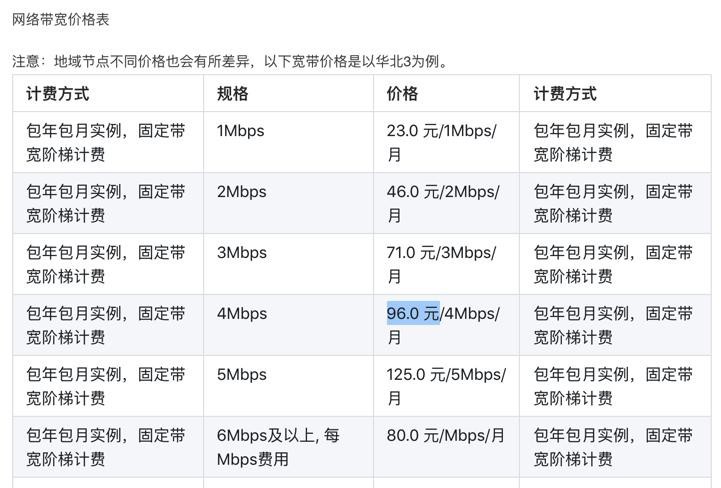Click the highlighted 96.0 元 text

pyautogui.click(x=413, y=313)
